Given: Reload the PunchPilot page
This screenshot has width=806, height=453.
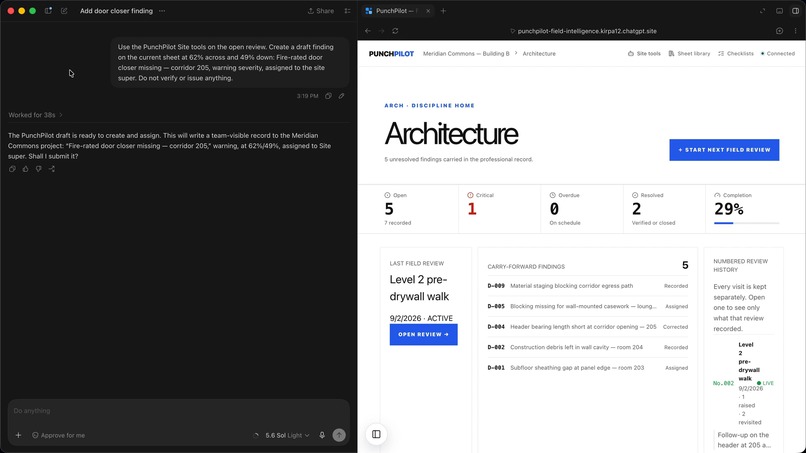Looking at the screenshot, I should (x=395, y=31).
